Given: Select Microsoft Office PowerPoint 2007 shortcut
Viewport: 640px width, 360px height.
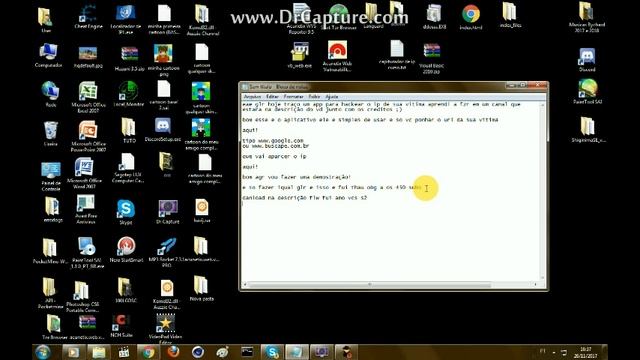Looking at the screenshot, I should 88,136.
